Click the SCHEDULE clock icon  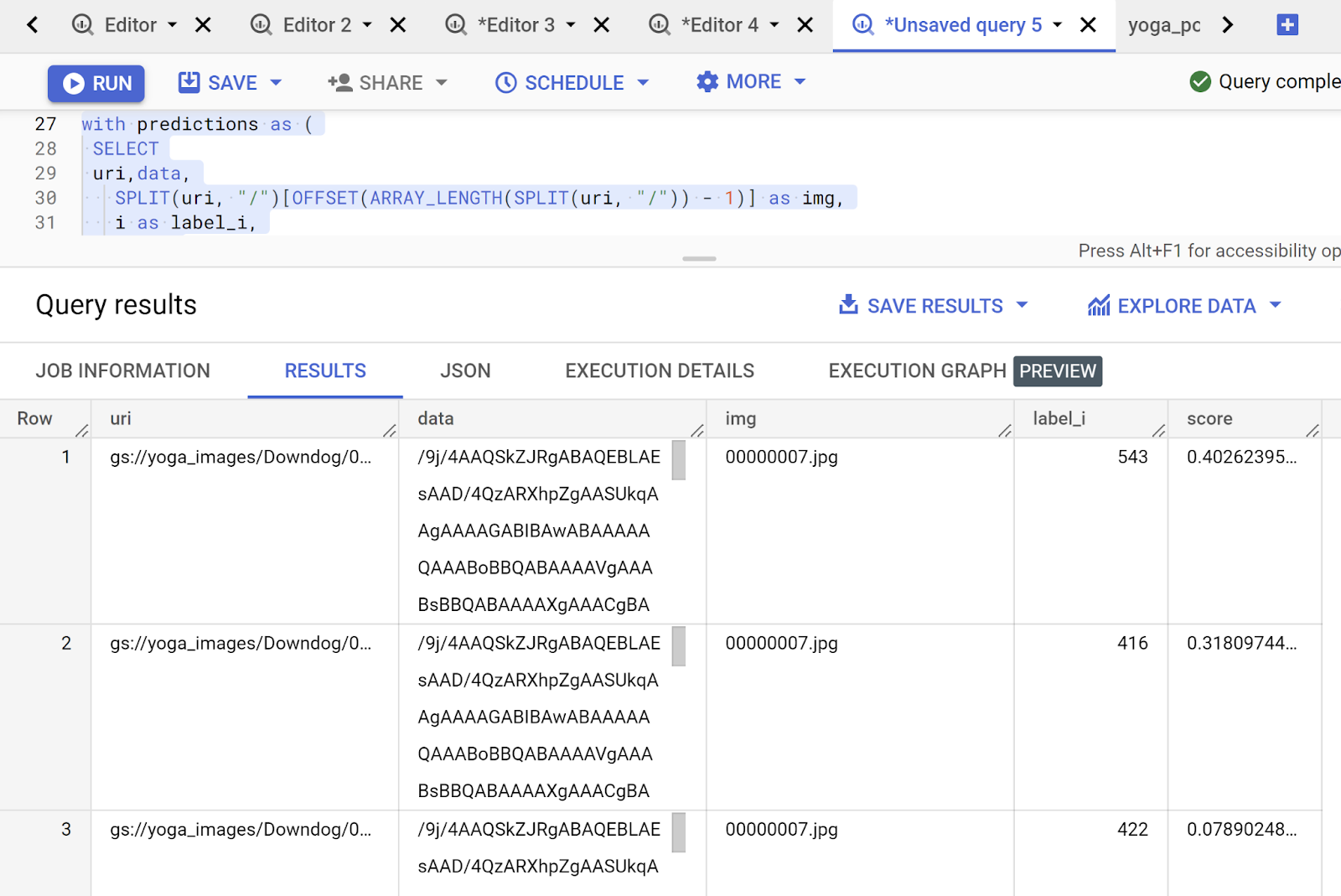tap(505, 82)
